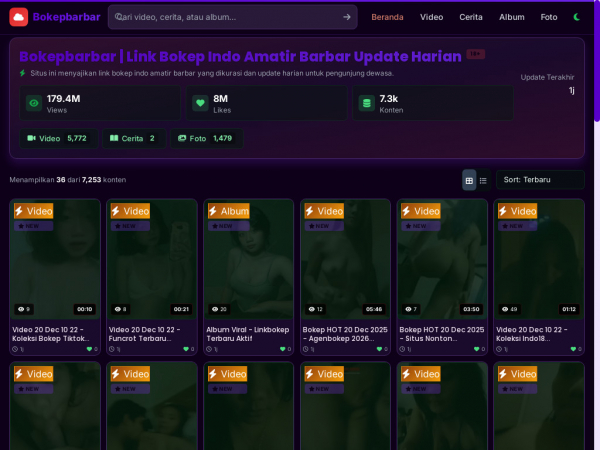This screenshot has height=450, width=600.
Task: Open the Sort: Terbaru dropdown
Action: (x=540, y=180)
